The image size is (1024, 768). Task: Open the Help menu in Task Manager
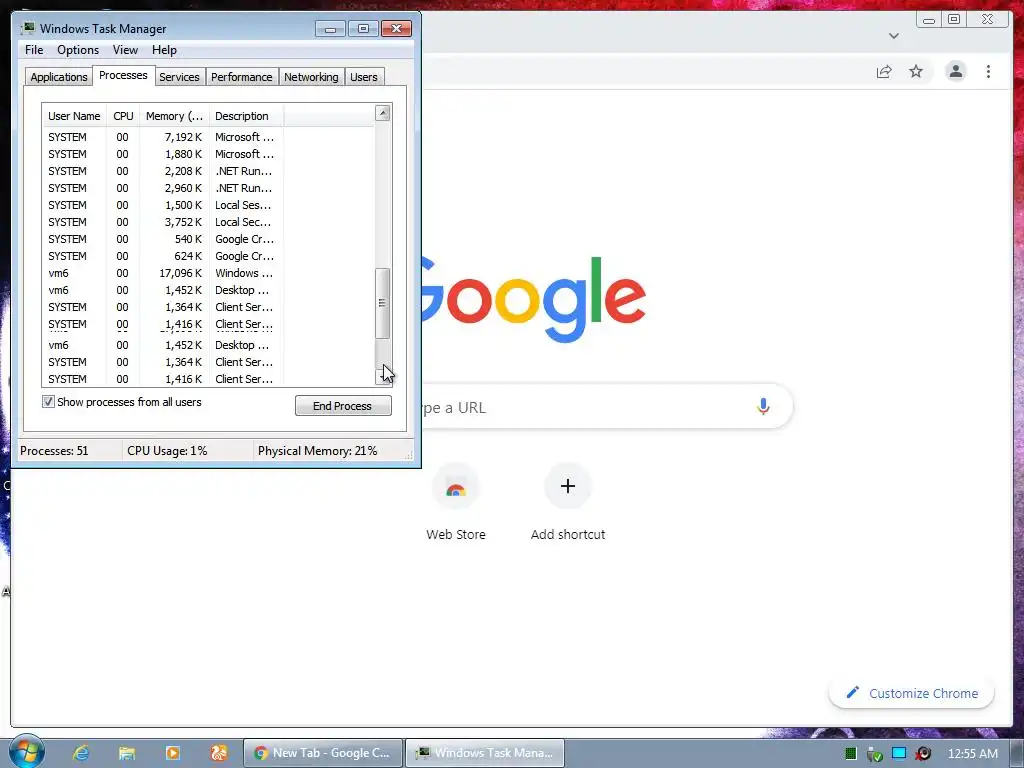tap(164, 50)
